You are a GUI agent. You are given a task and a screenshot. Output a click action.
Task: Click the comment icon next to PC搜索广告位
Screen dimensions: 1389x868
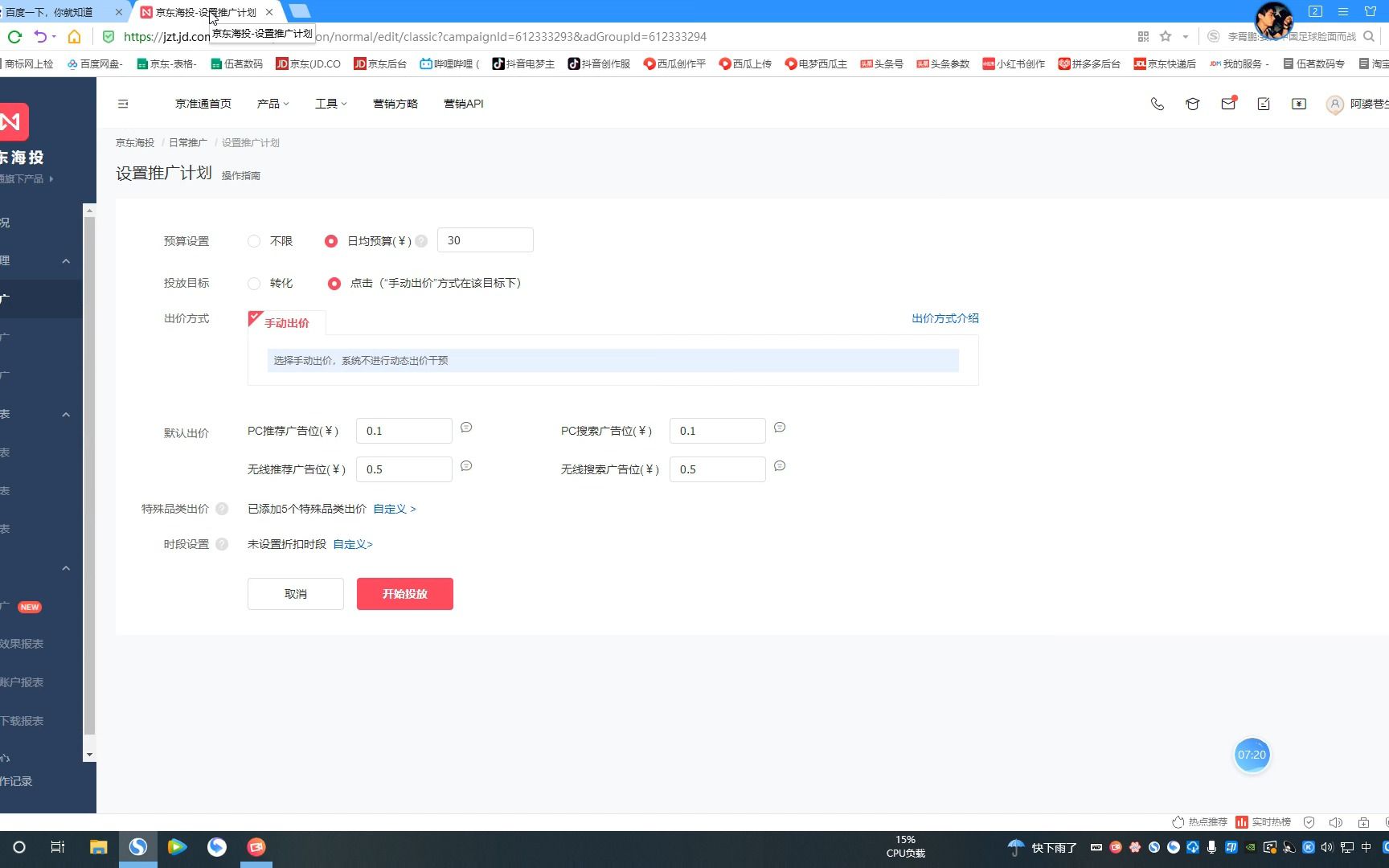click(x=780, y=428)
